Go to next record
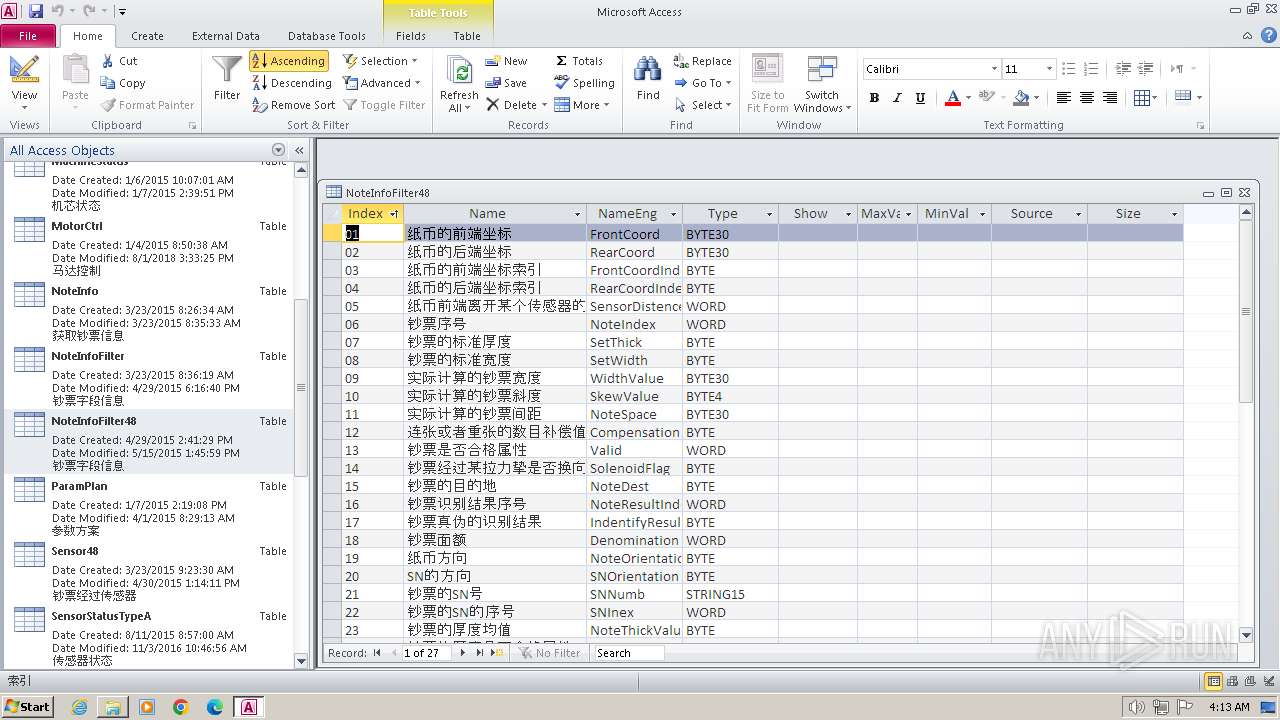The height and width of the screenshot is (720, 1280). pos(462,653)
